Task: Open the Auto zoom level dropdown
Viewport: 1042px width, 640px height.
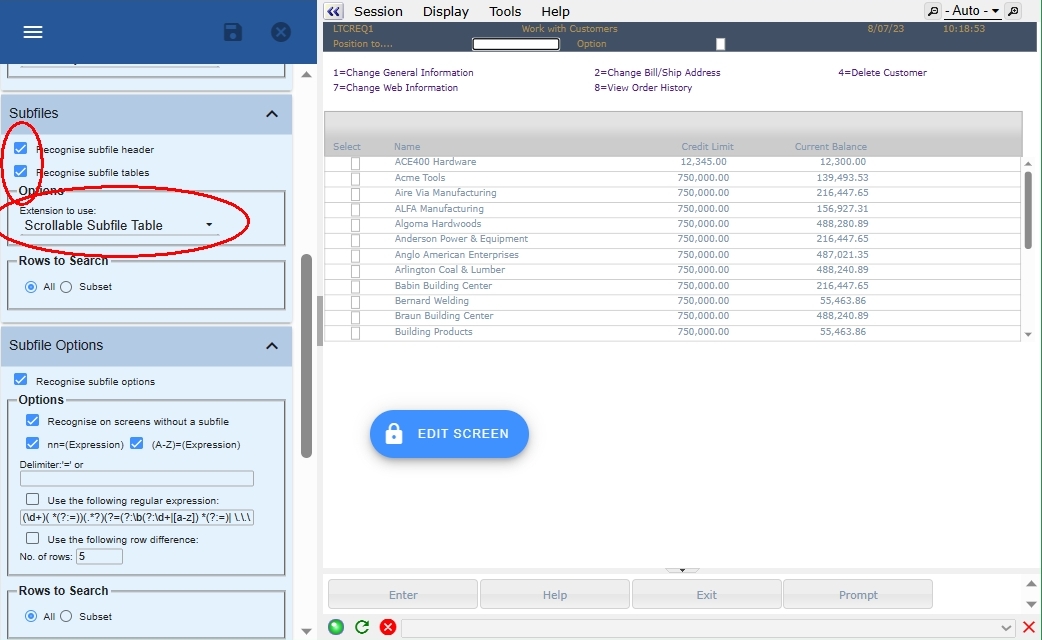Action: coord(972,11)
